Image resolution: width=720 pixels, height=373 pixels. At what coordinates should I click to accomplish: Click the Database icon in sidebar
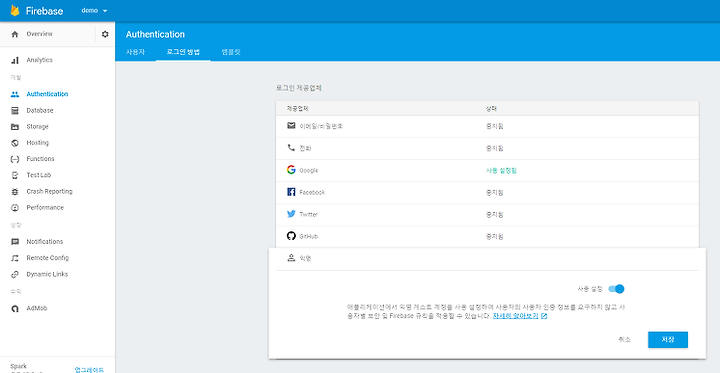click(x=15, y=111)
